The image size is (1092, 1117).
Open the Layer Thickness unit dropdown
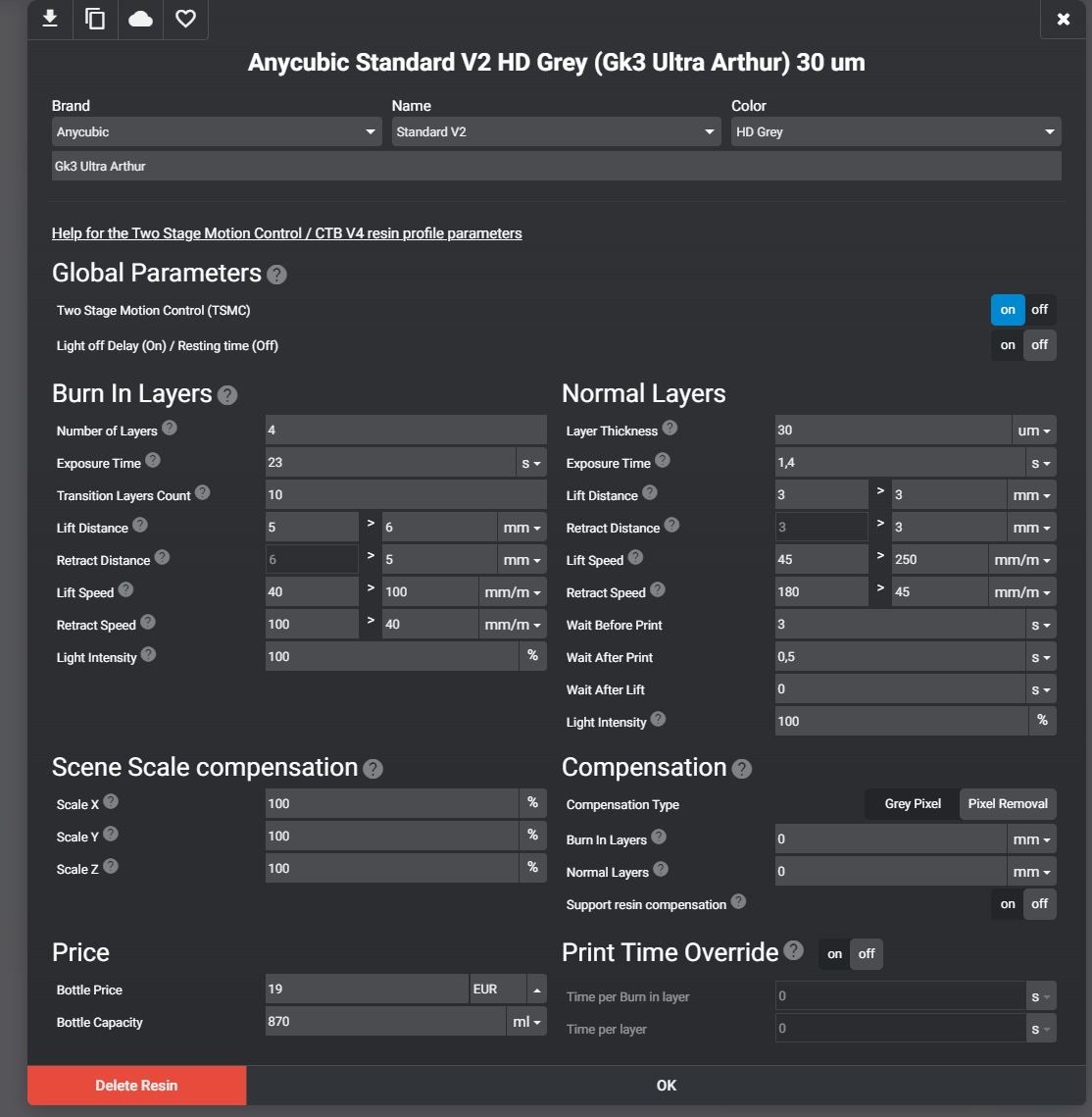coord(1033,431)
